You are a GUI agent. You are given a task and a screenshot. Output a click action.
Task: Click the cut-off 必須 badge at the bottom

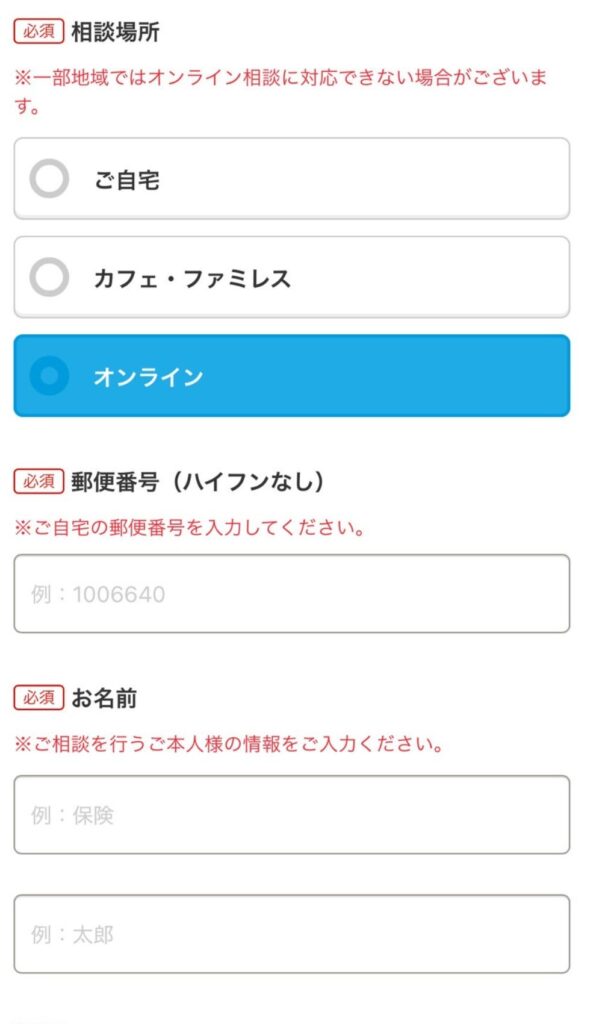(x=39, y=1020)
